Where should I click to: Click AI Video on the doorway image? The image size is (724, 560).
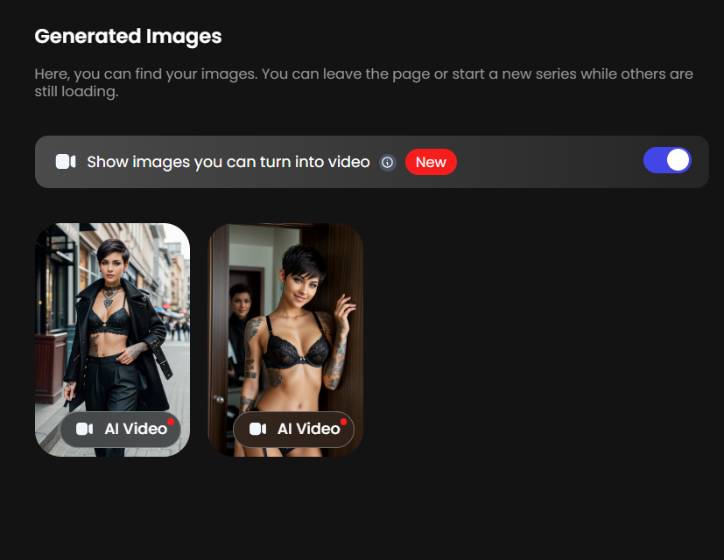click(x=294, y=429)
